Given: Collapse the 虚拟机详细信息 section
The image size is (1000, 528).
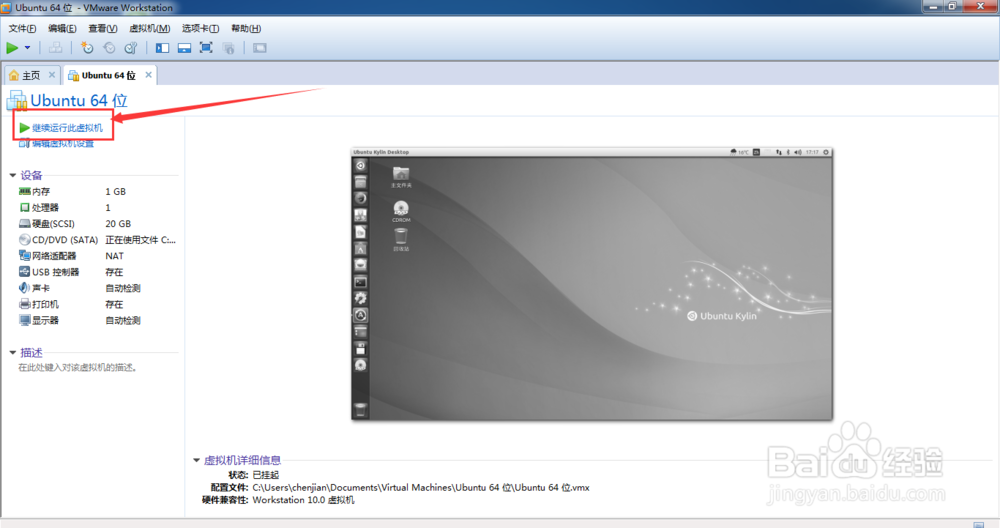Looking at the screenshot, I should pyautogui.click(x=196, y=460).
